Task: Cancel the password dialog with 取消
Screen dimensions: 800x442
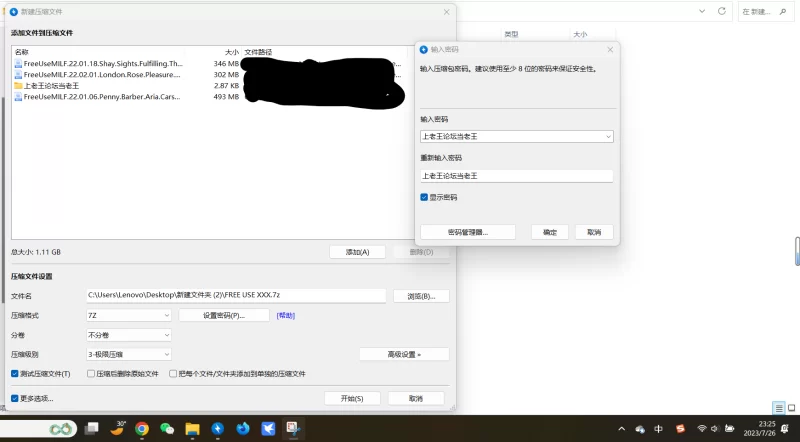Action: pos(594,232)
